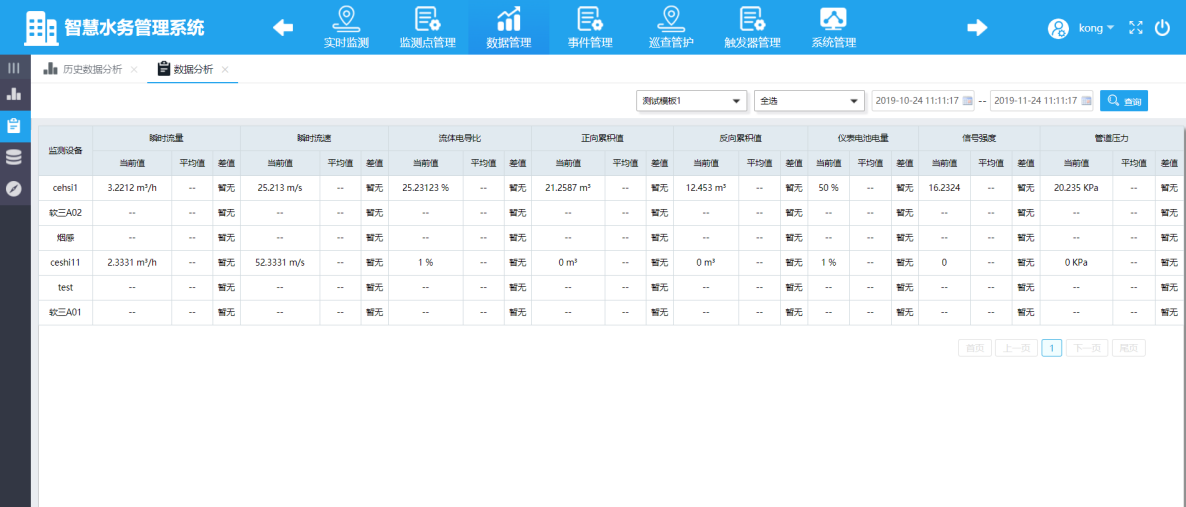The height and width of the screenshot is (507, 1186).
Task: Toggle fullscreen mode icon
Action: pyautogui.click(x=1135, y=28)
